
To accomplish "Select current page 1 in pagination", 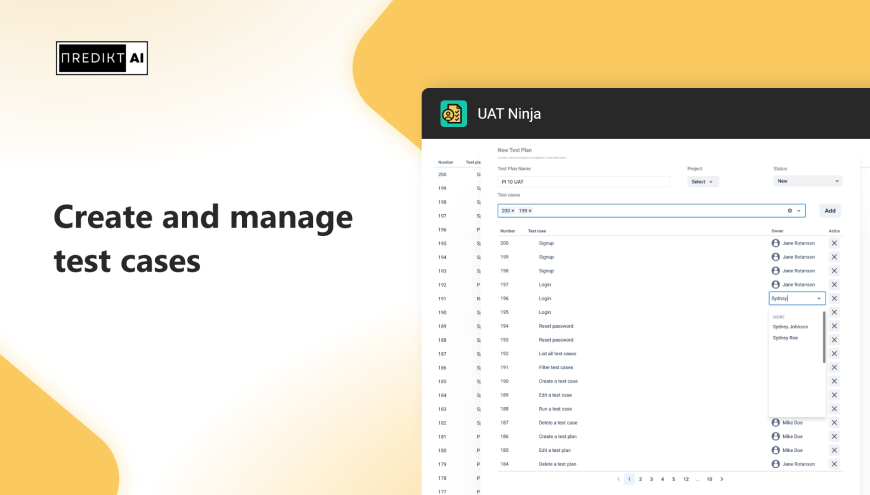I will pos(629,479).
